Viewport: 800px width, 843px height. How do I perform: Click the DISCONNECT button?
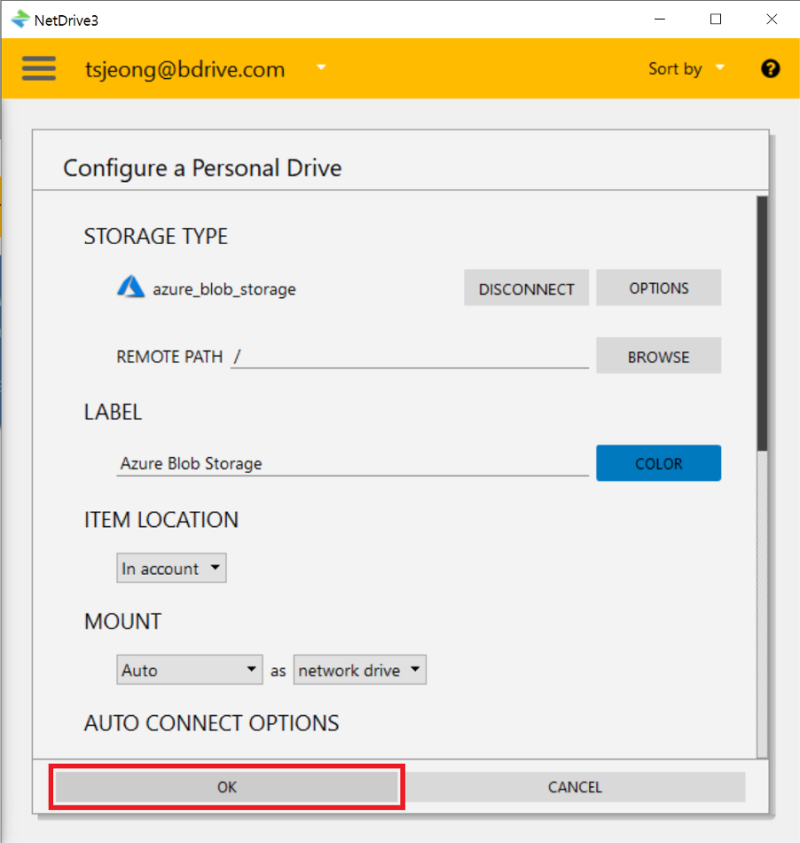point(526,288)
